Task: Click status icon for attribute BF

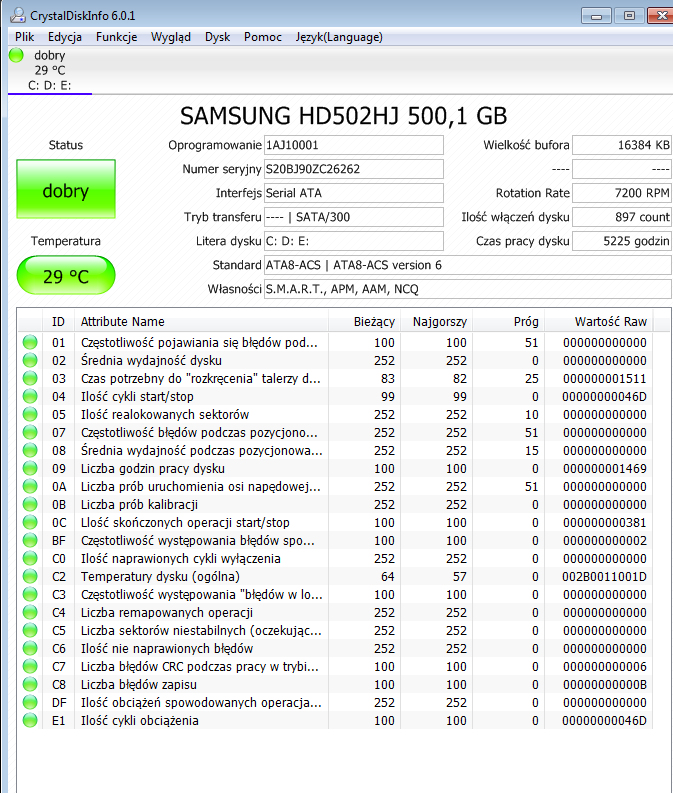Action: tap(30, 541)
